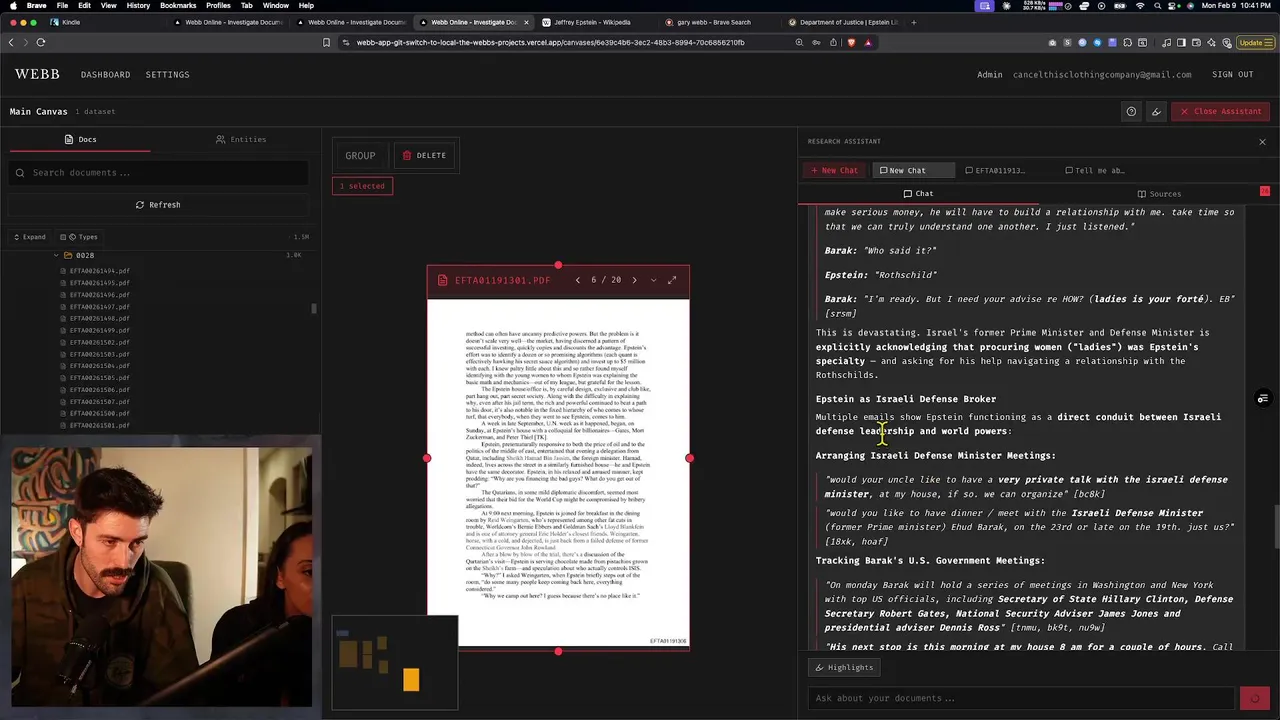Start a red New Chat
Screen dimensions: 1280x720
pyautogui.click(x=834, y=170)
